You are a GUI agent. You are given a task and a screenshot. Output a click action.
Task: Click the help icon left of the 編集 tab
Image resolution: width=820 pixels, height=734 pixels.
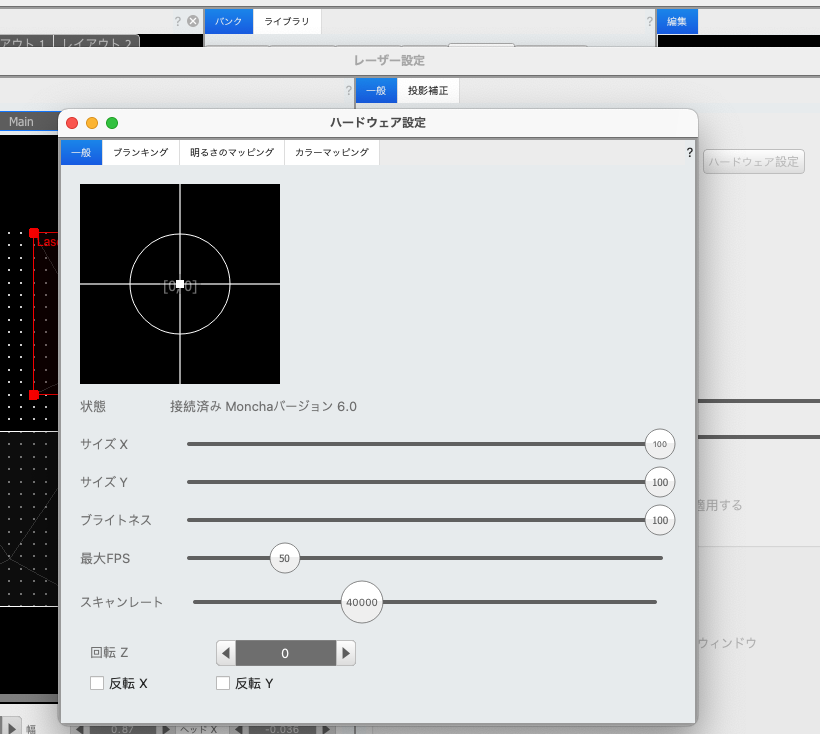pyautogui.click(x=649, y=20)
